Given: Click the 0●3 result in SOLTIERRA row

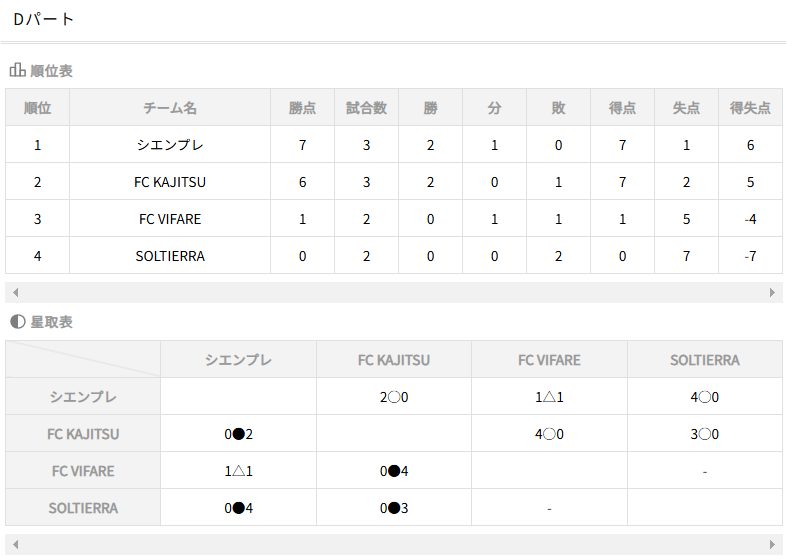Looking at the screenshot, I should click(394, 508).
